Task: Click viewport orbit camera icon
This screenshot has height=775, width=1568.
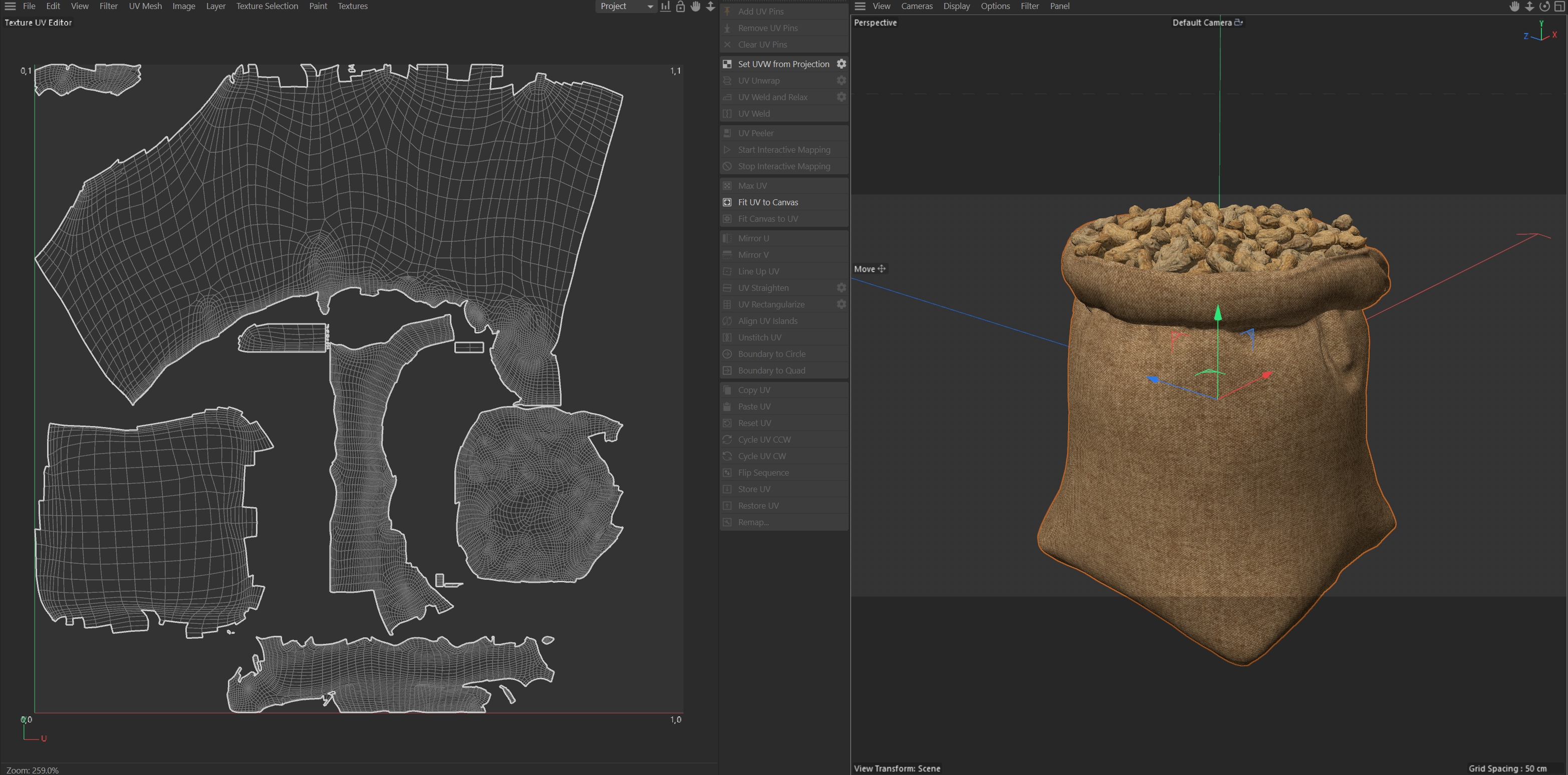Action: tap(1544, 6)
